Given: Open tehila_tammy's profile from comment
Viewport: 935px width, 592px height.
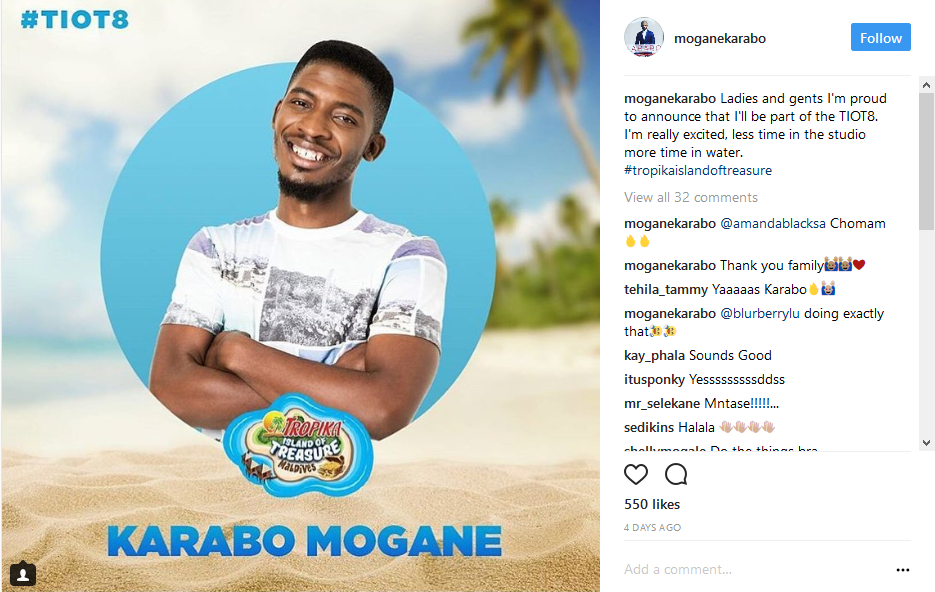Looking at the screenshot, I should [665, 290].
